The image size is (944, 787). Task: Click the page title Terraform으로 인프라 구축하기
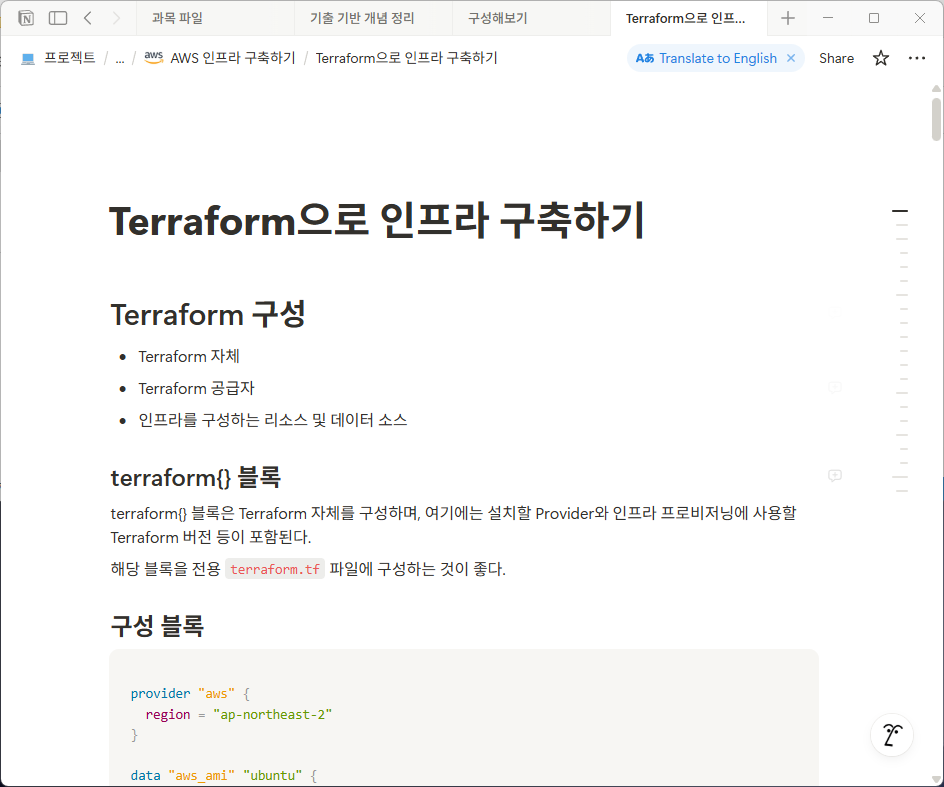[x=377, y=220]
